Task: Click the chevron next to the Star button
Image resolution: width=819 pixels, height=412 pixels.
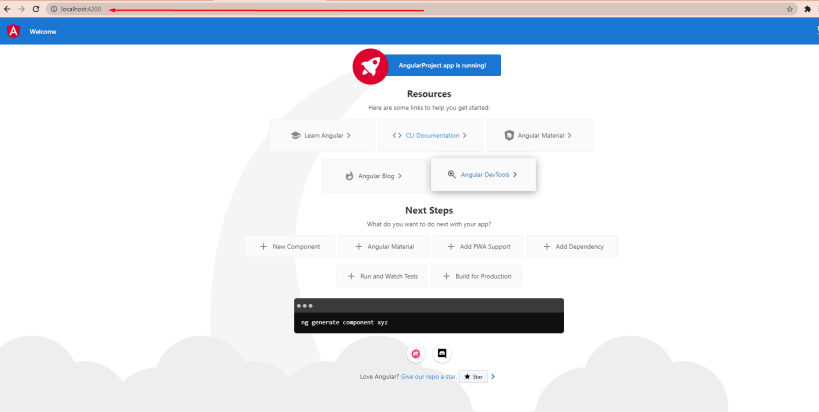Action: pyautogui.click(x=493, y=376)
